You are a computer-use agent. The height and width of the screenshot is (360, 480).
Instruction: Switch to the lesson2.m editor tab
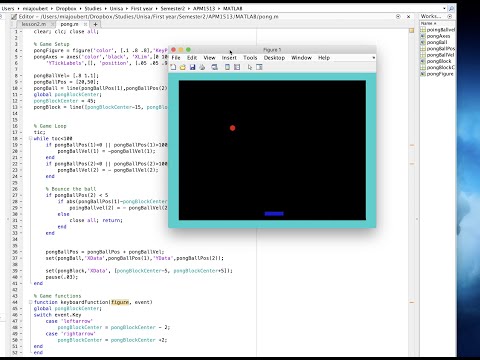tap(34, 24)
